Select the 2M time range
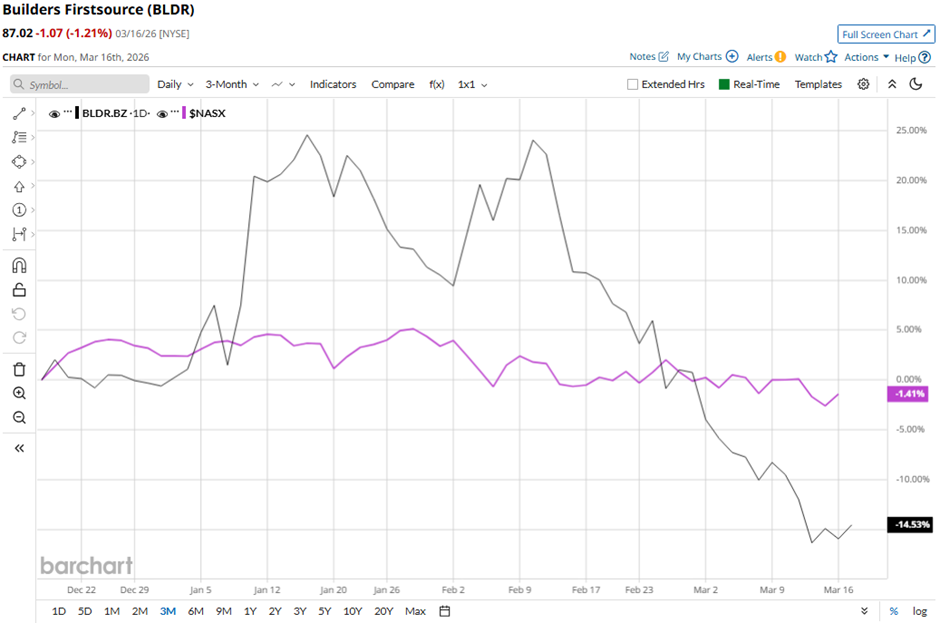 tap(140, 611)
